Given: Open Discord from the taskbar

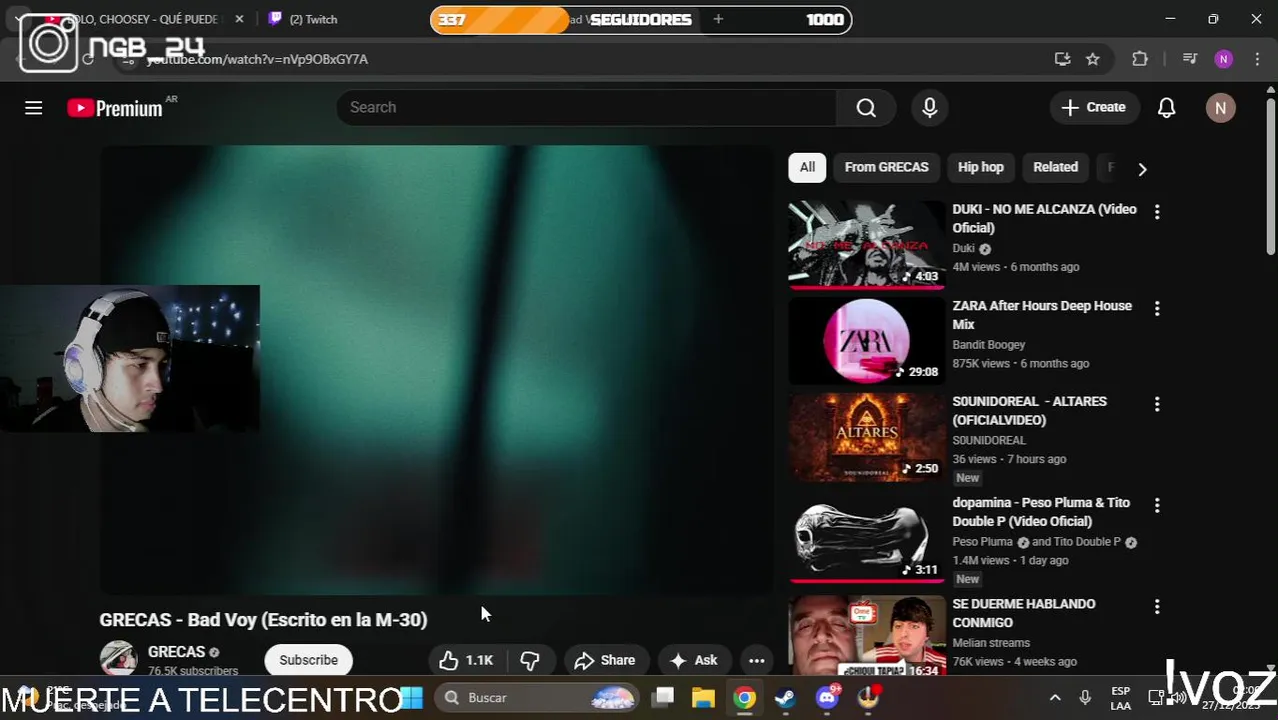Looking at the screenshot, I should [827, 698].
